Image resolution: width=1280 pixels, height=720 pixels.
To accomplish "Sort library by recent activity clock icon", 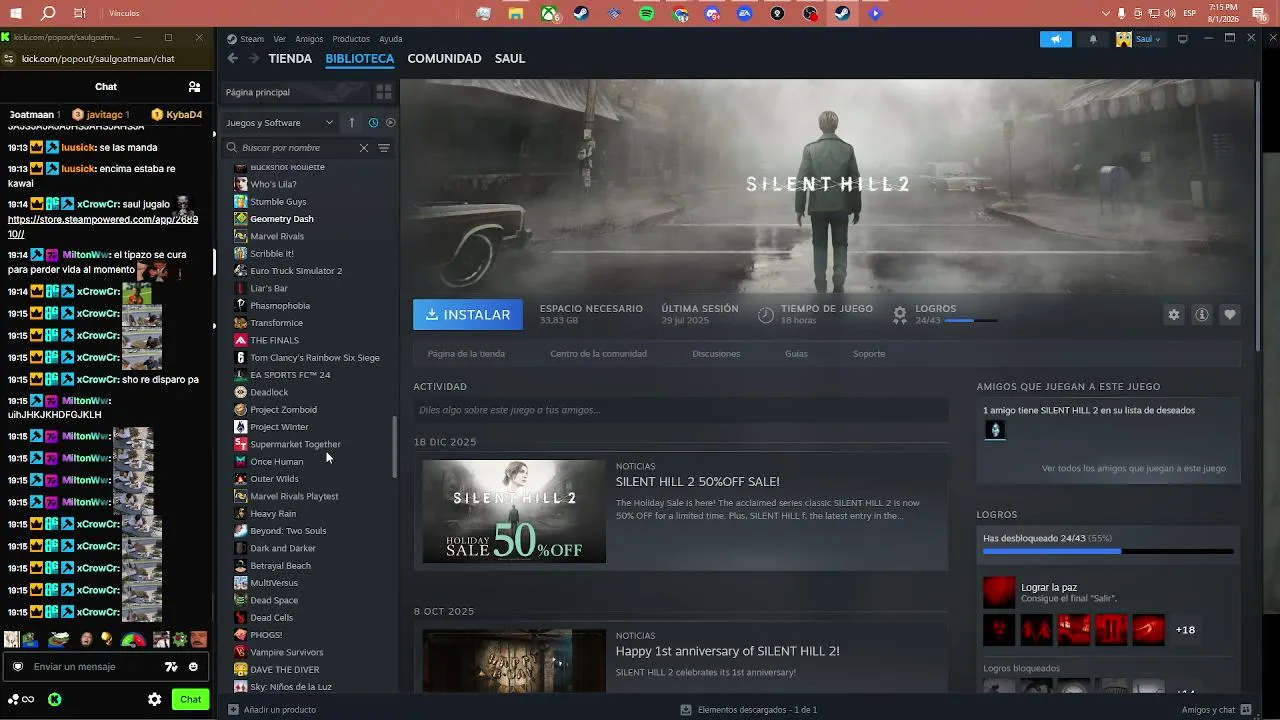I will [373, 122].
